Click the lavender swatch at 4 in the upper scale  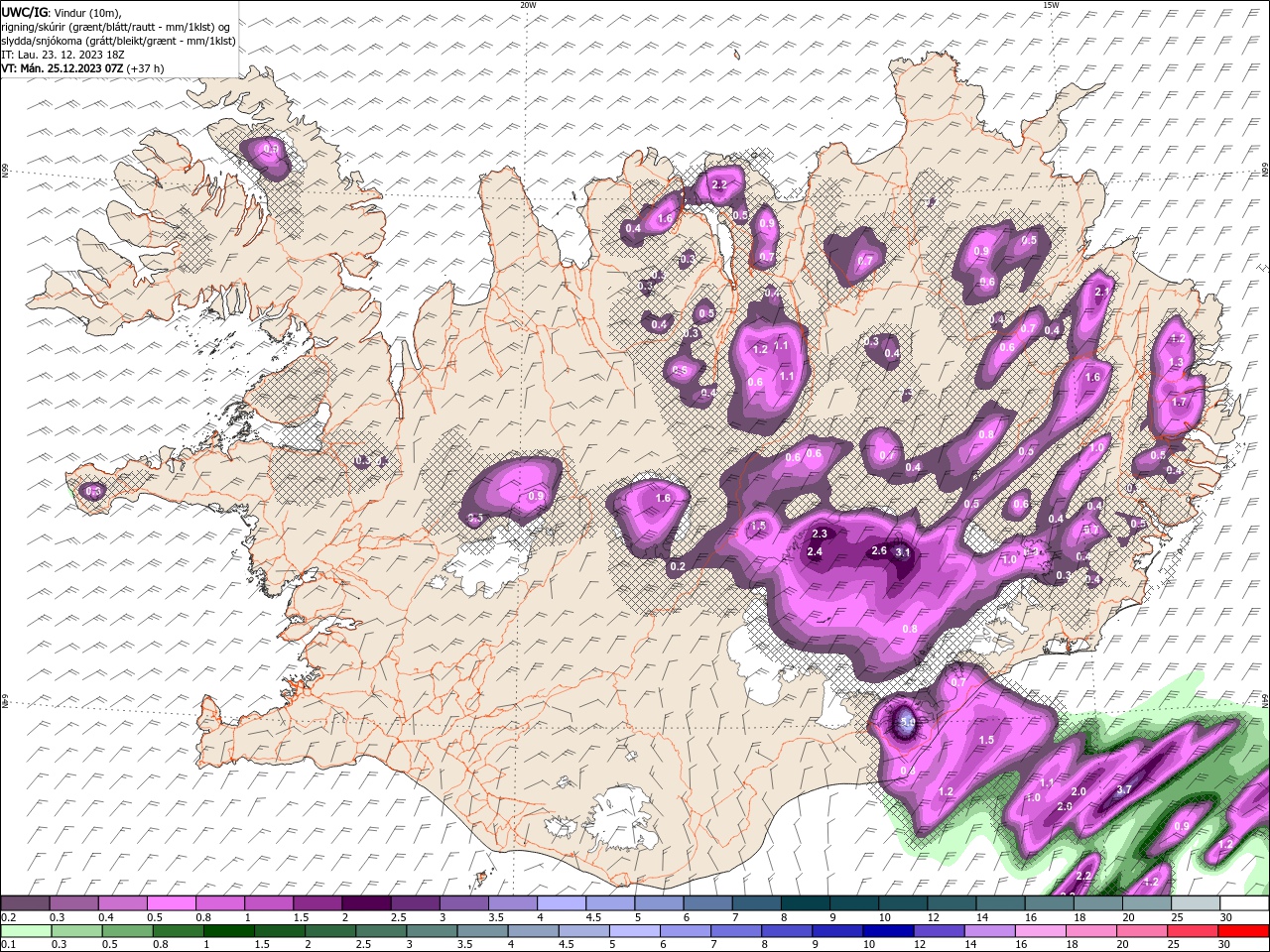coord(561,903)
